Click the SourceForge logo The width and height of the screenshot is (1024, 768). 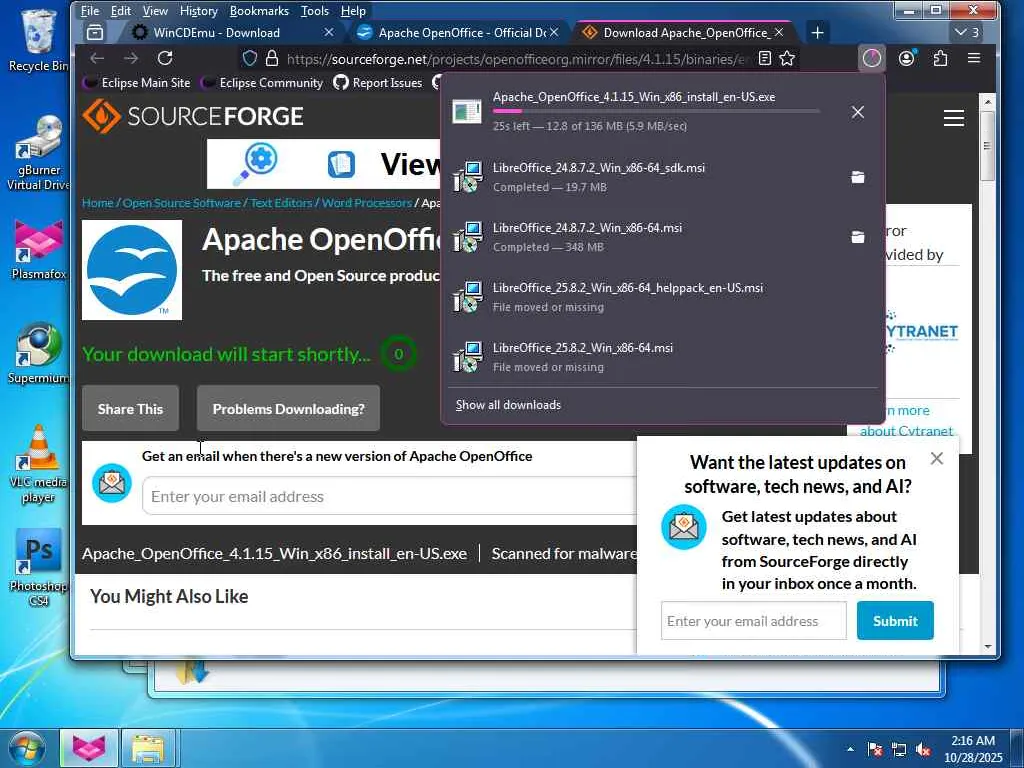tap(193, 116)
